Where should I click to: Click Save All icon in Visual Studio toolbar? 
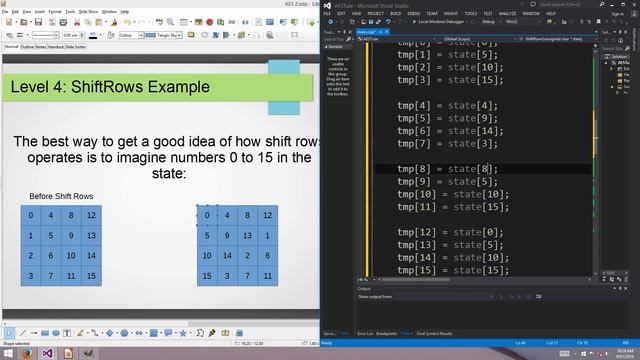coord(378,22)
